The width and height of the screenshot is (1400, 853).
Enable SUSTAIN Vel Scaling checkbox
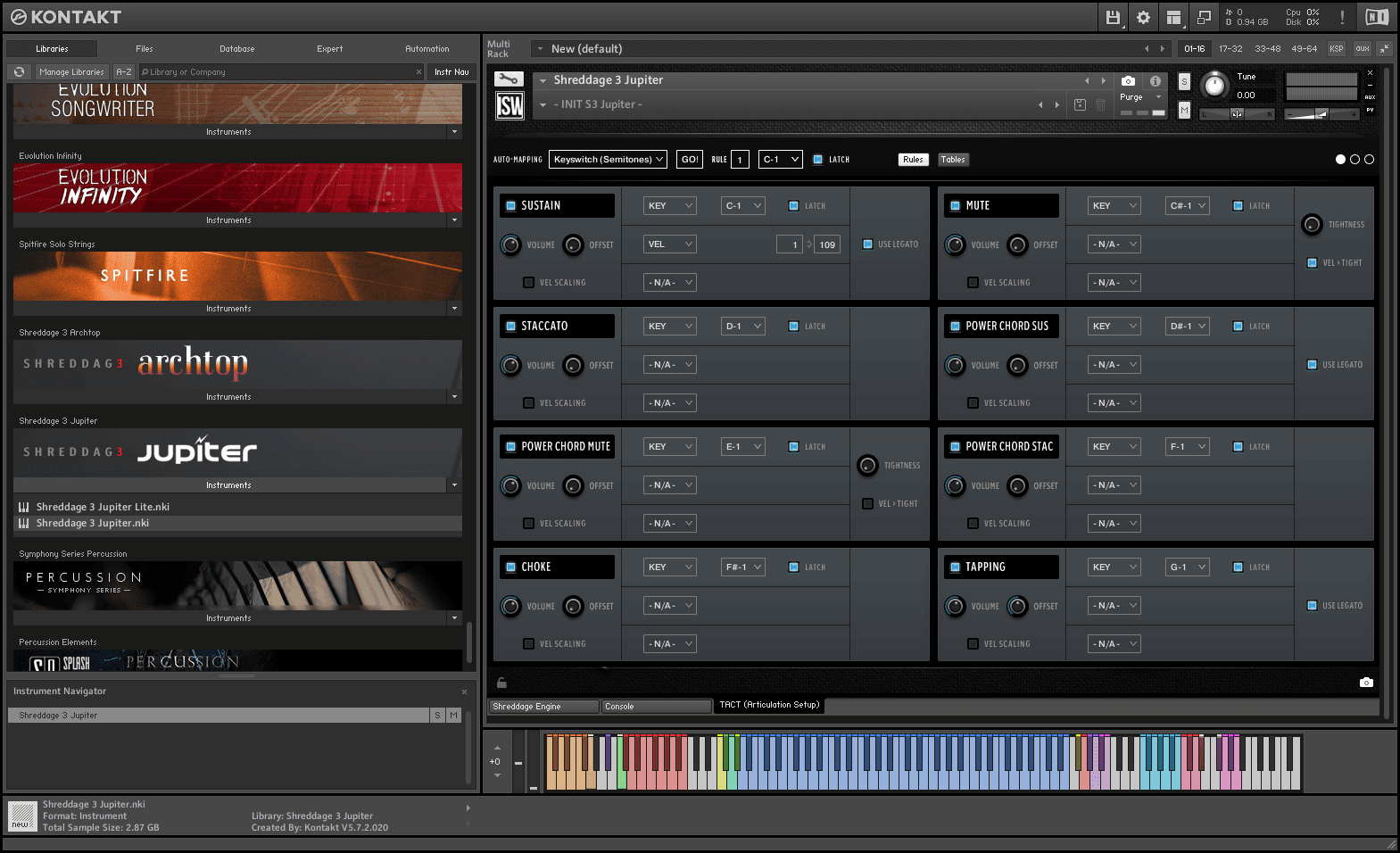click(528, 282)
